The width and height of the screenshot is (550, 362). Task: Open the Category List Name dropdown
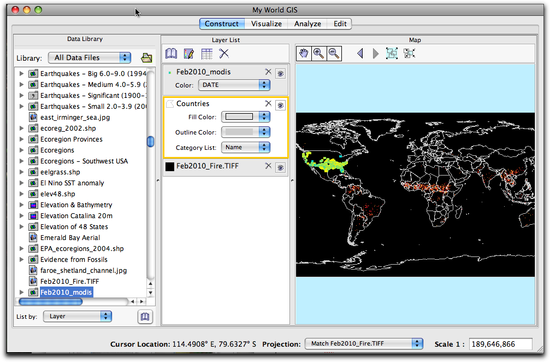pos(246,147)
